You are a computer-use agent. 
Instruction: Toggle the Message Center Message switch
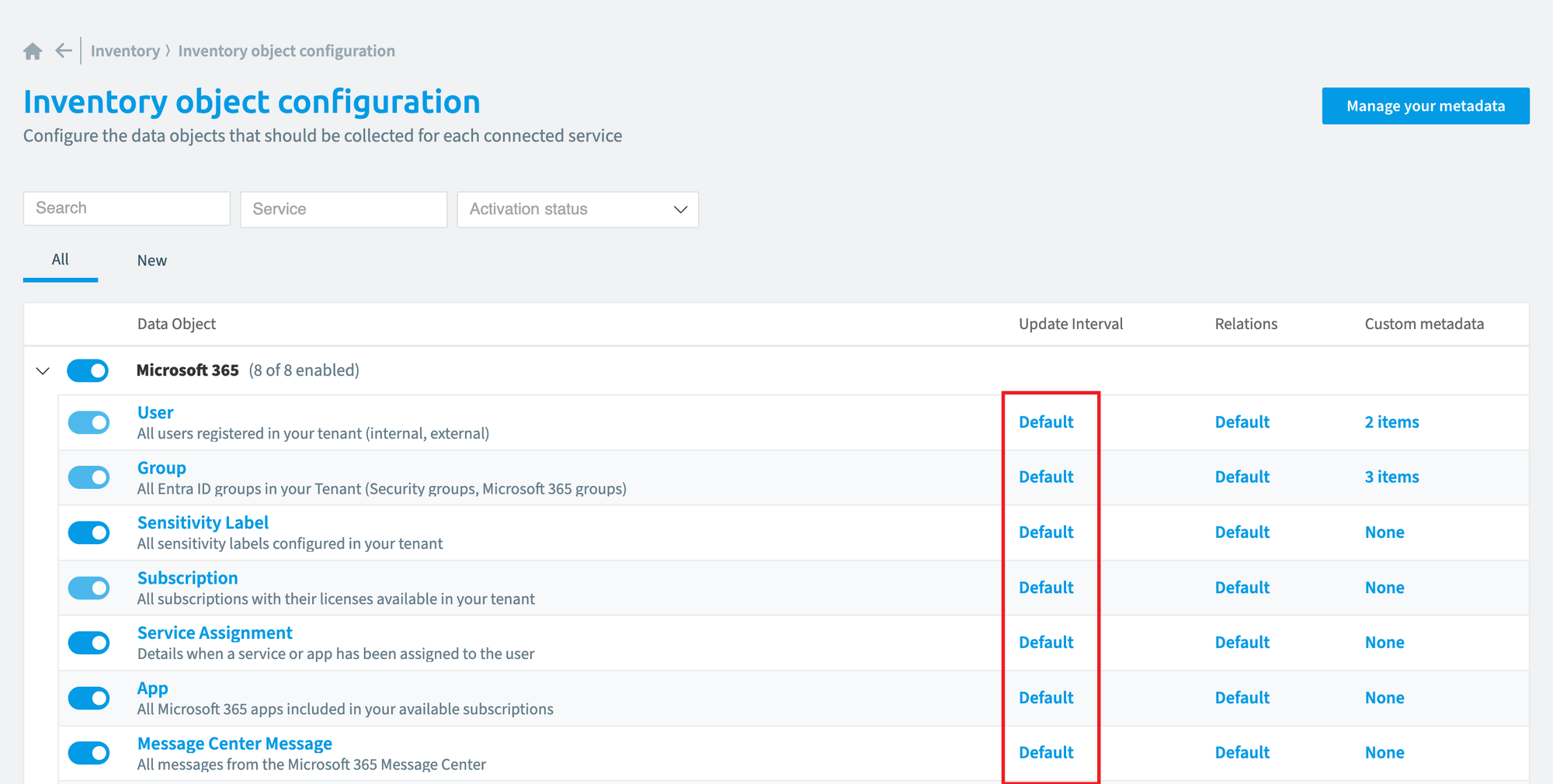tap(89, 753)
